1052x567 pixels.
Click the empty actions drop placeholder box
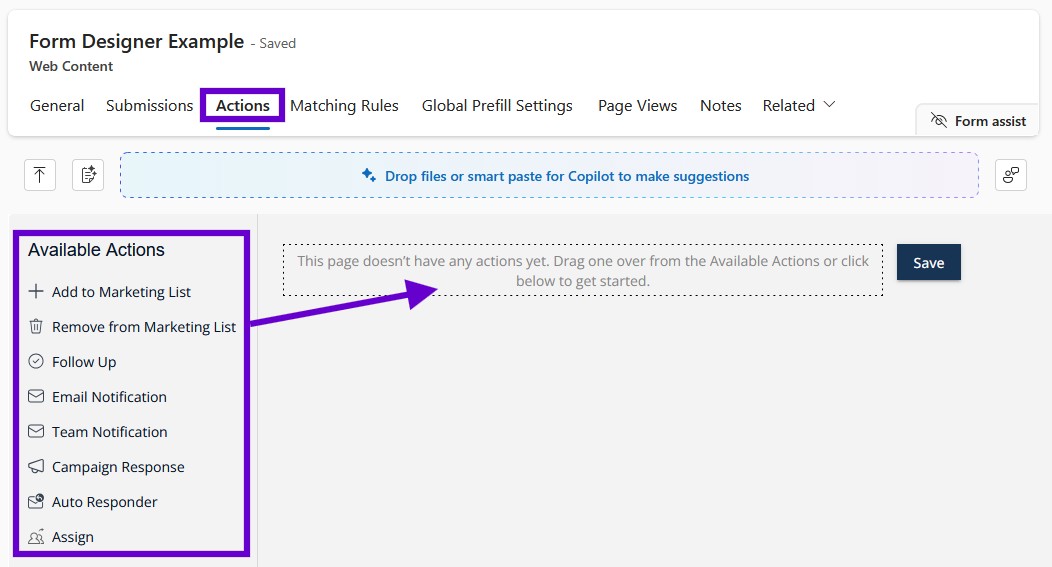coord(582,270)
